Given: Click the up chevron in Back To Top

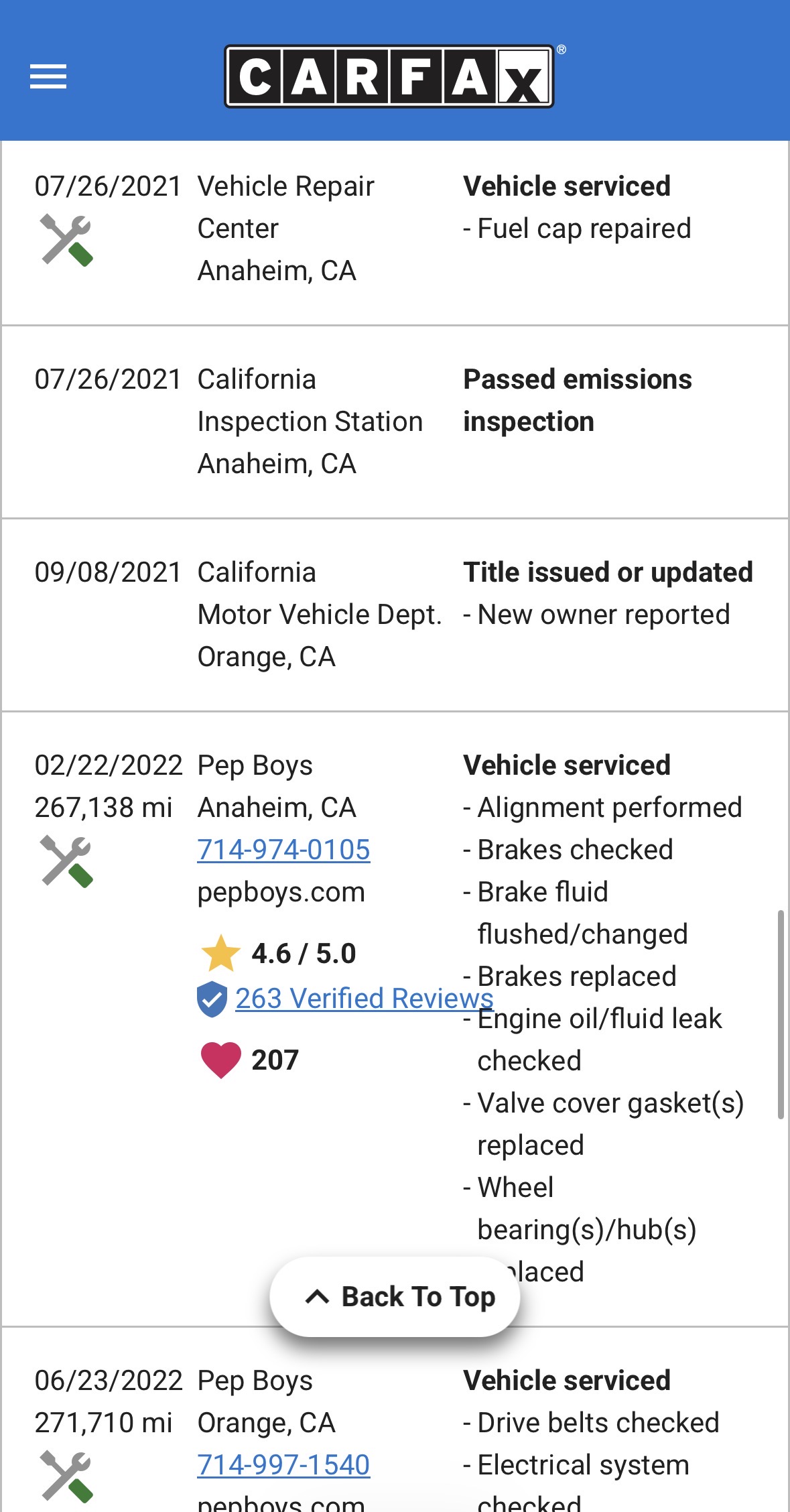Looking at the screenshot, I should pyautogui.click(x=317, y=1298).
